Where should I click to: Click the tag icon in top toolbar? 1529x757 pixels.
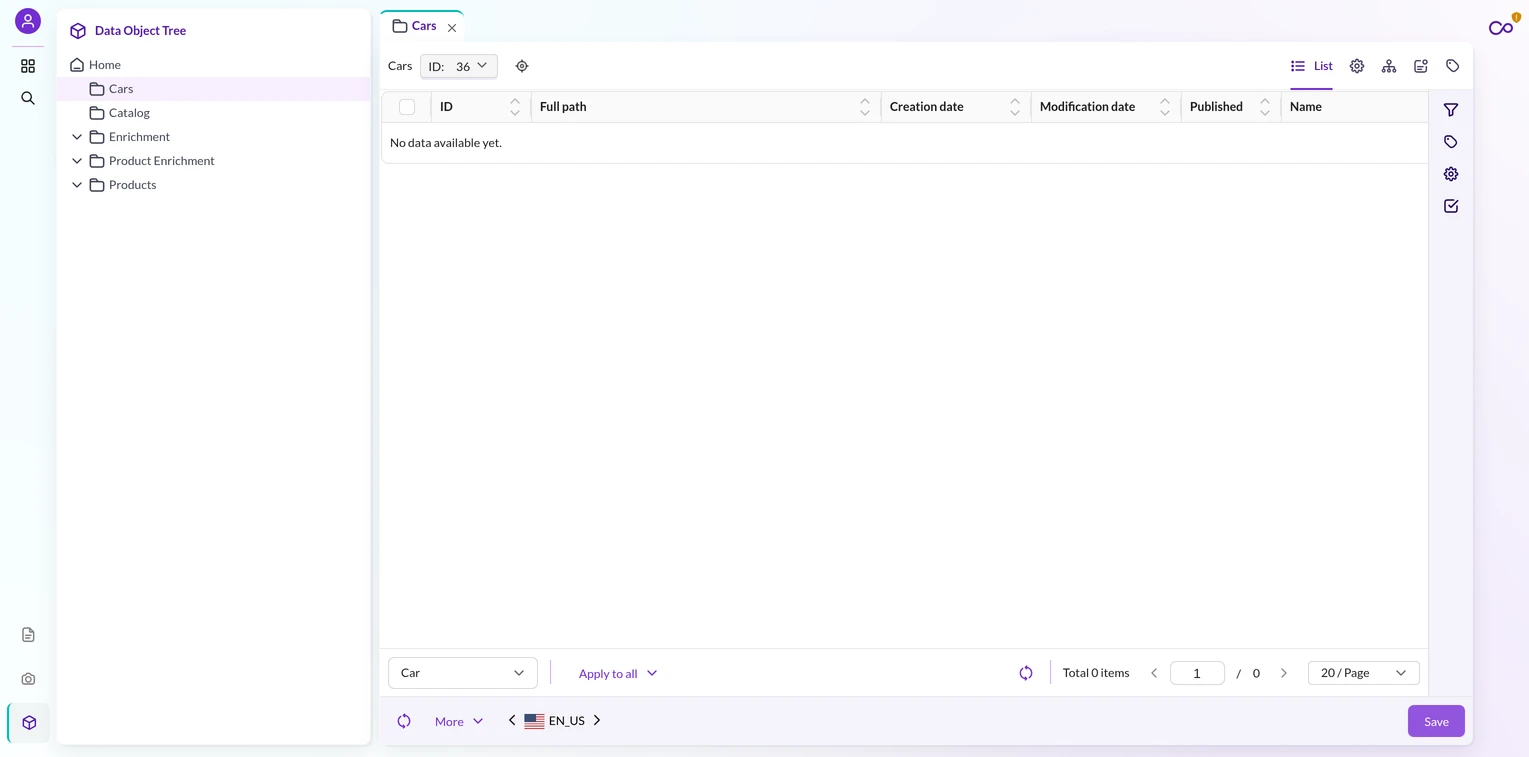[1453, 66]
